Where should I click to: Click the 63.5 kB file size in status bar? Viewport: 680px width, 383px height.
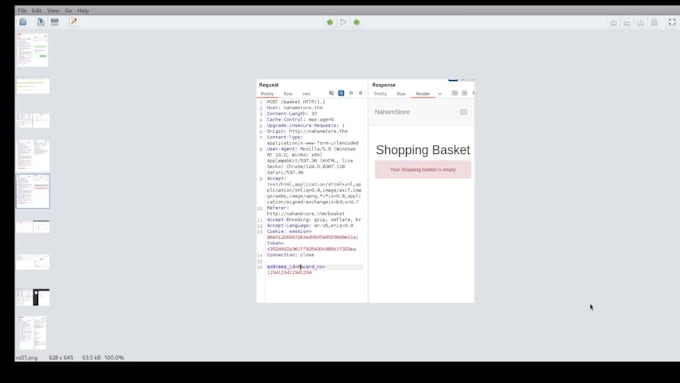pos(91,357)
